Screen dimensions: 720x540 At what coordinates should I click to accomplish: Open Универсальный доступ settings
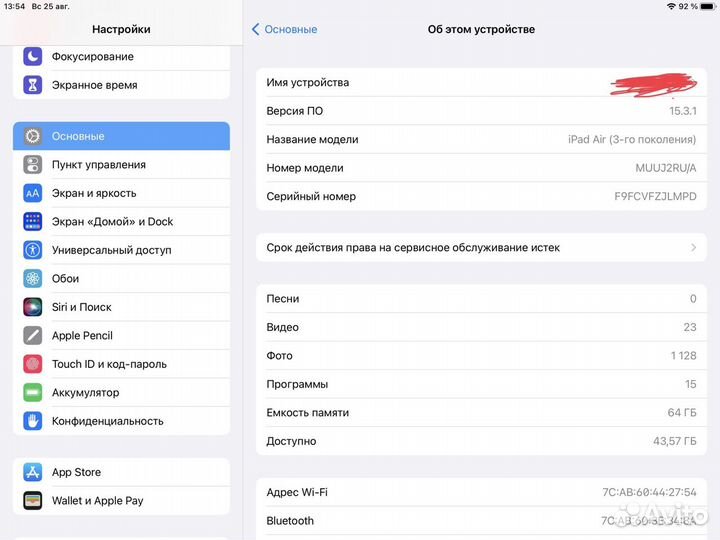coord(121,250)
